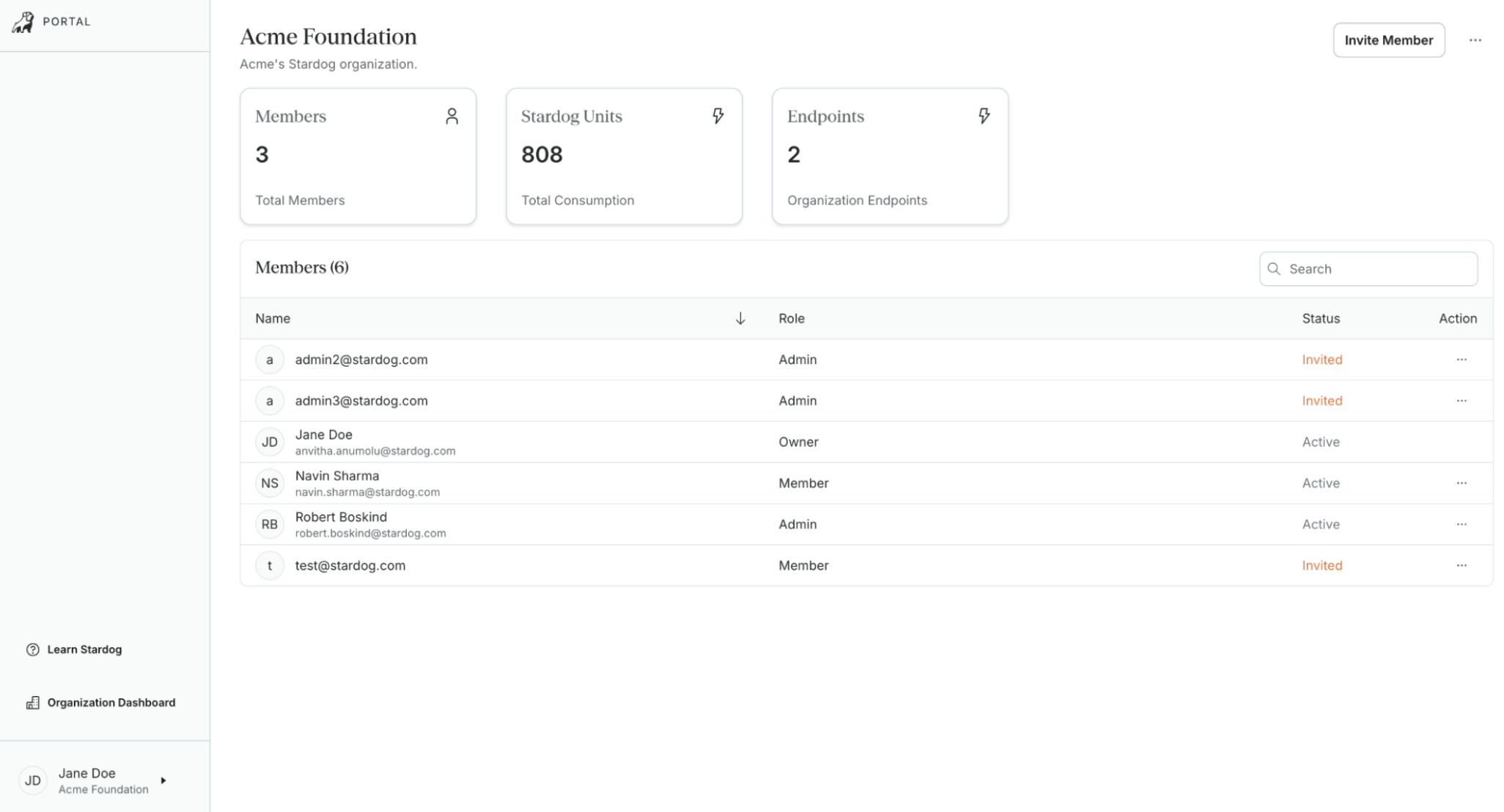The image size is (1504, 812).
Task: Toggle Name column sort arrow
Action: click(740, 318)
